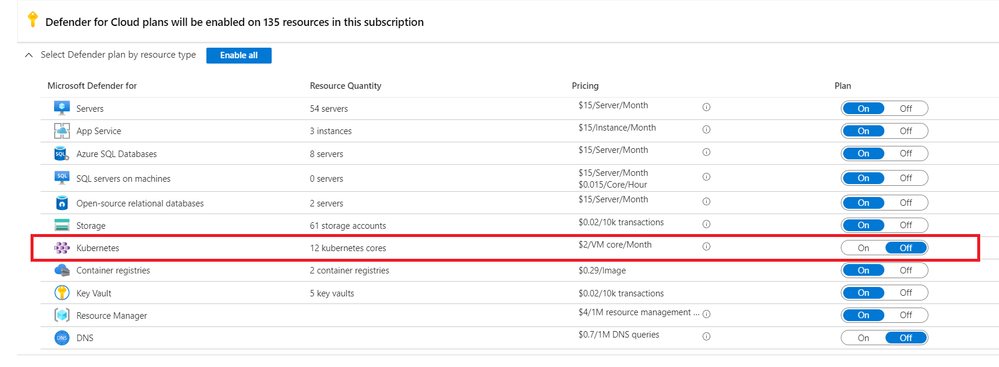The height and width of the screenshot is (367, 999).
Task: Open info icon for Kubernetes pricing
Action: point(706,247)
